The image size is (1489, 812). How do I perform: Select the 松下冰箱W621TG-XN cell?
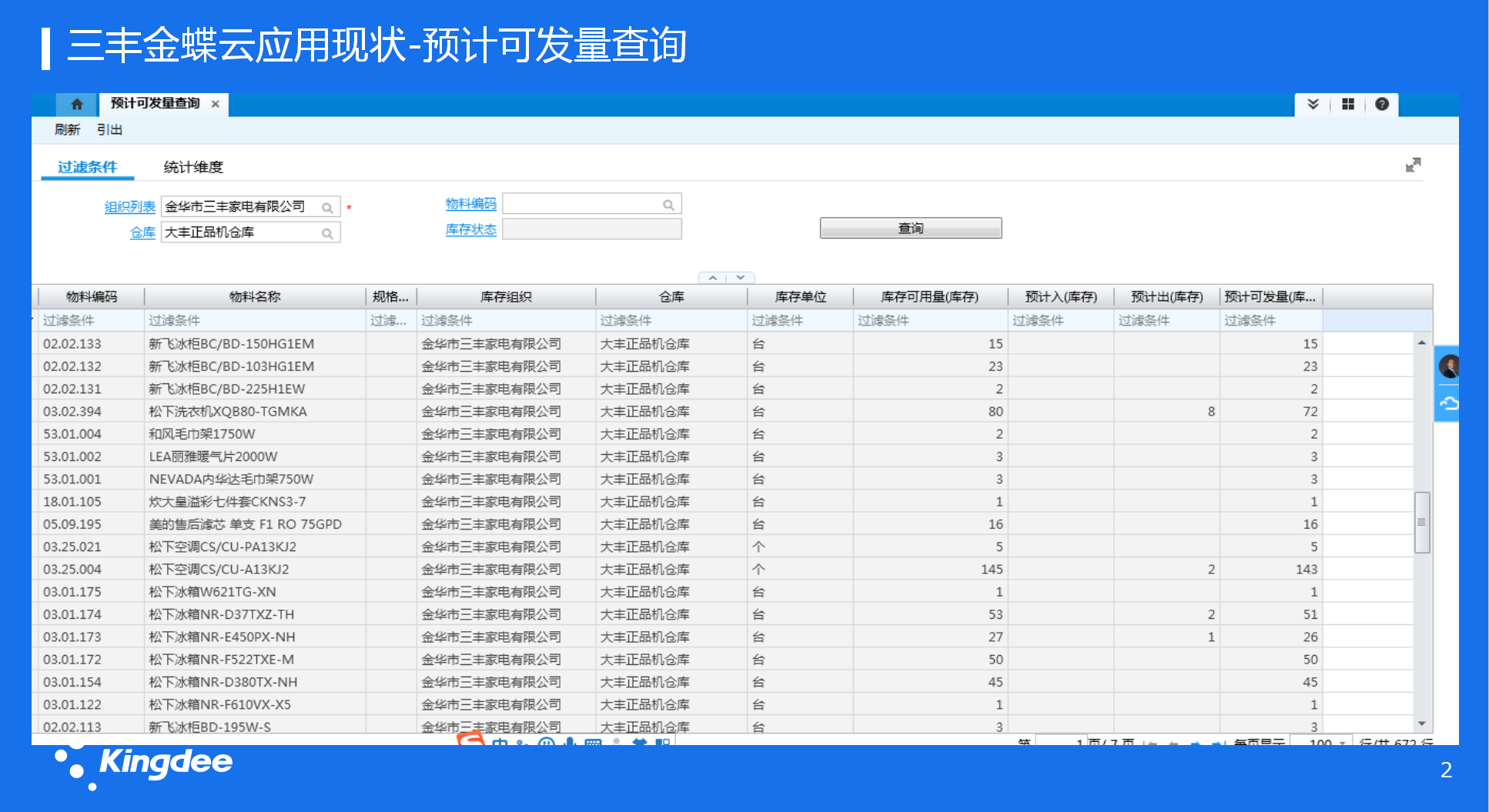coord(255,592)
